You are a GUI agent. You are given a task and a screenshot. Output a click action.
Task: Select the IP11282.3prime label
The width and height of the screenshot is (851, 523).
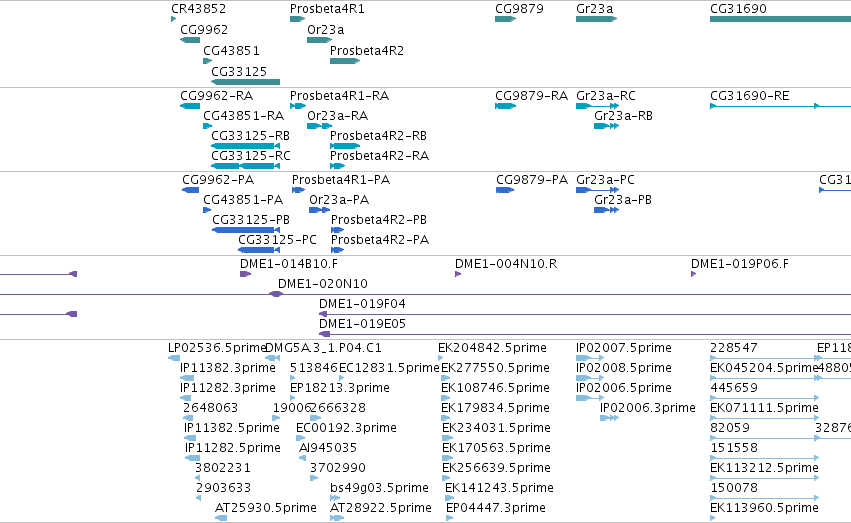pyautogui.click(x=228, y=388)
